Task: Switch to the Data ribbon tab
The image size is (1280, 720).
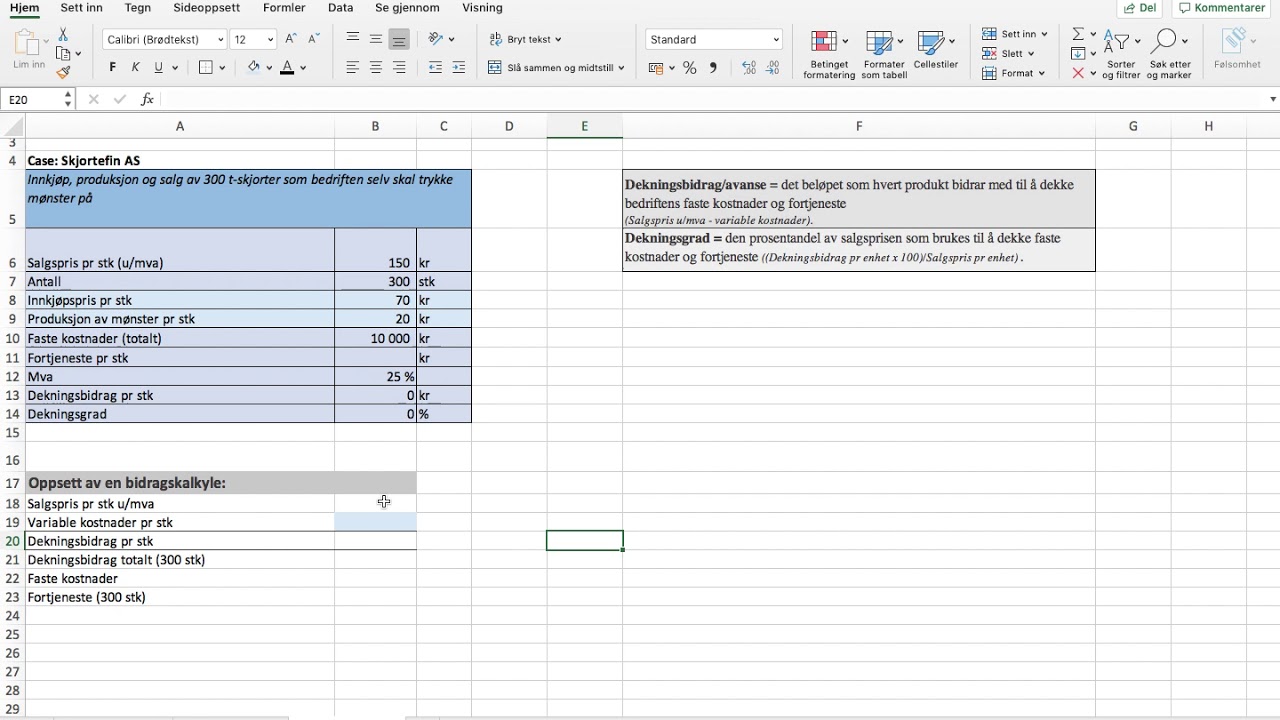Action: 340,8
